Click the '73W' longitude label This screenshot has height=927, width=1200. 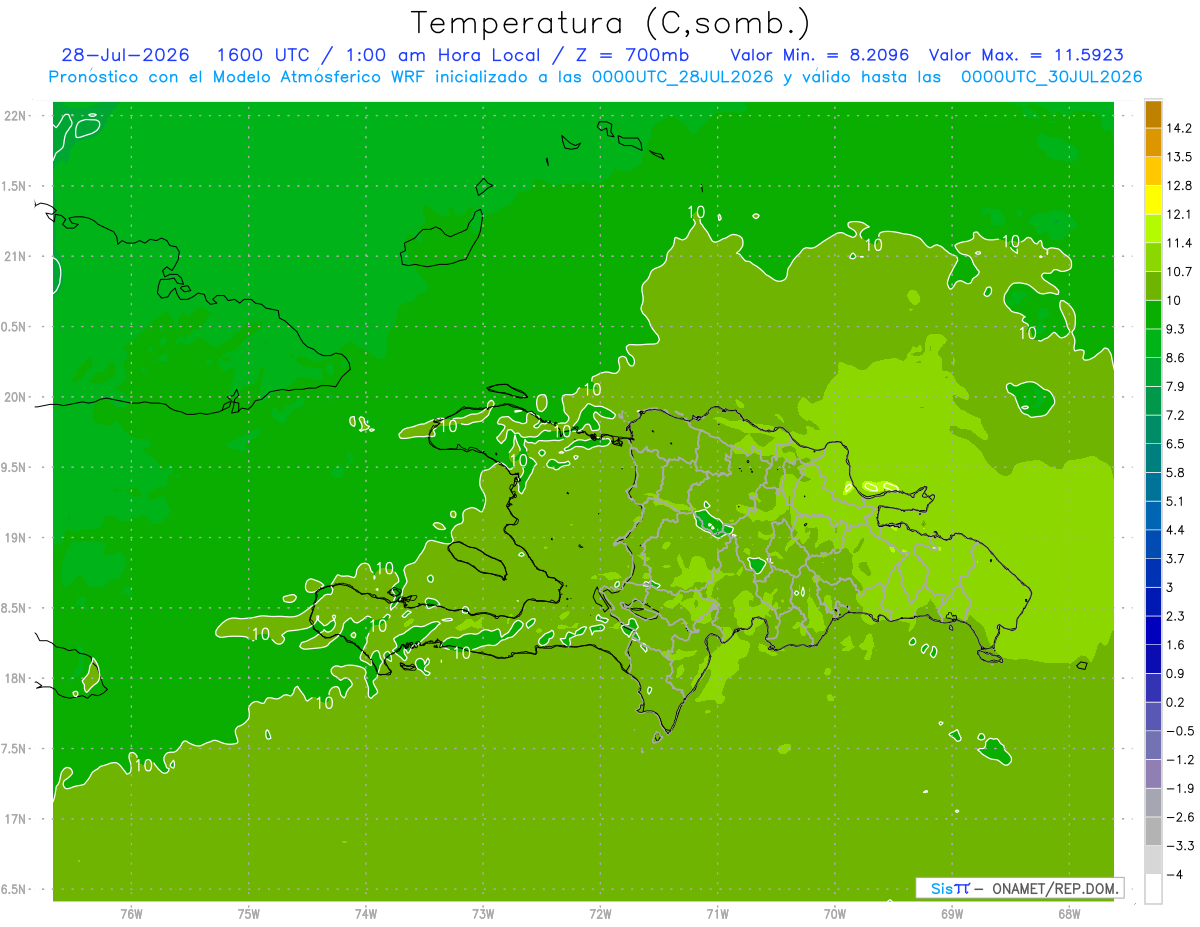click(483, 914)
